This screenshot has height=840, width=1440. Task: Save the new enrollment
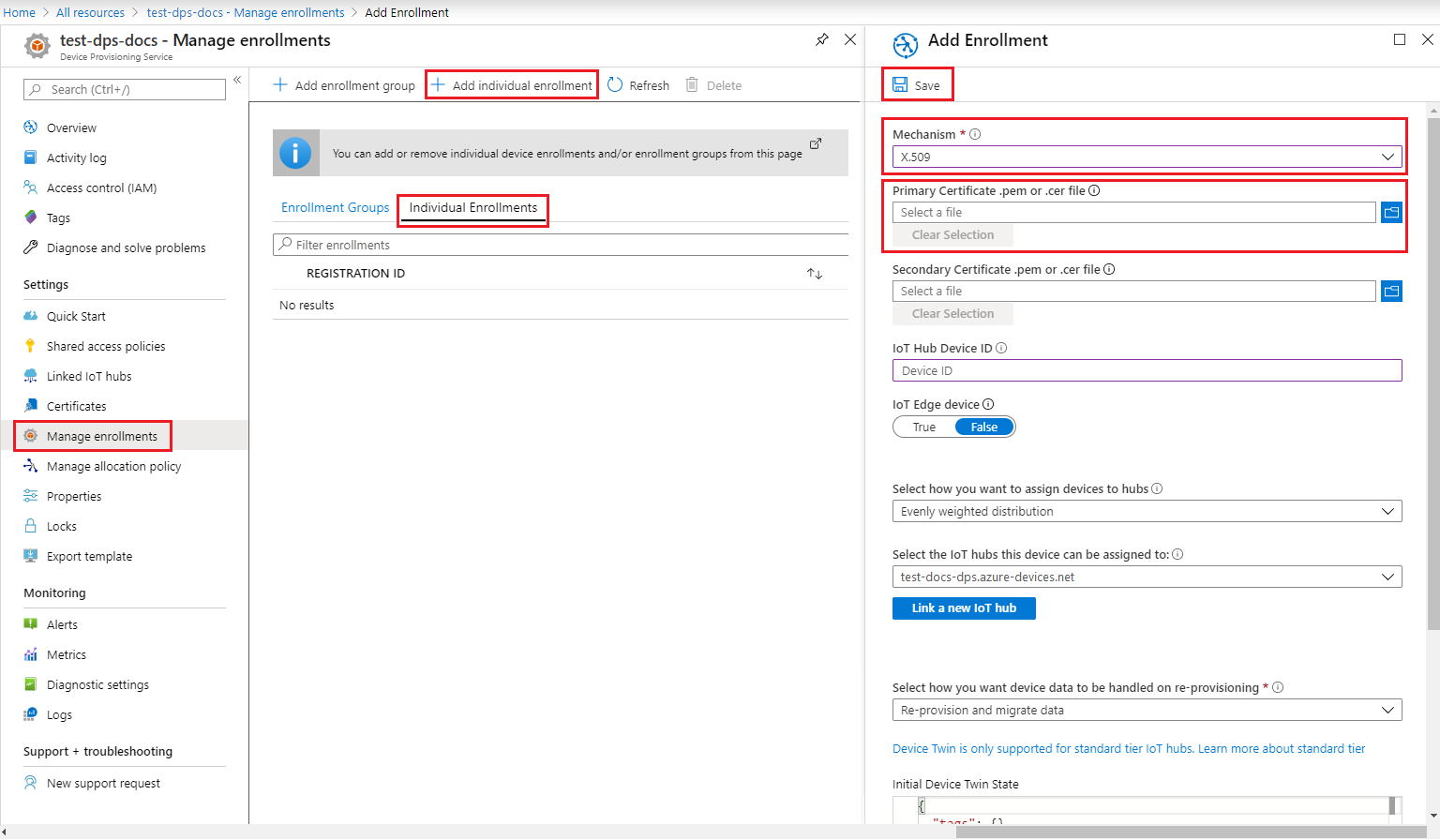pos(916,85)
